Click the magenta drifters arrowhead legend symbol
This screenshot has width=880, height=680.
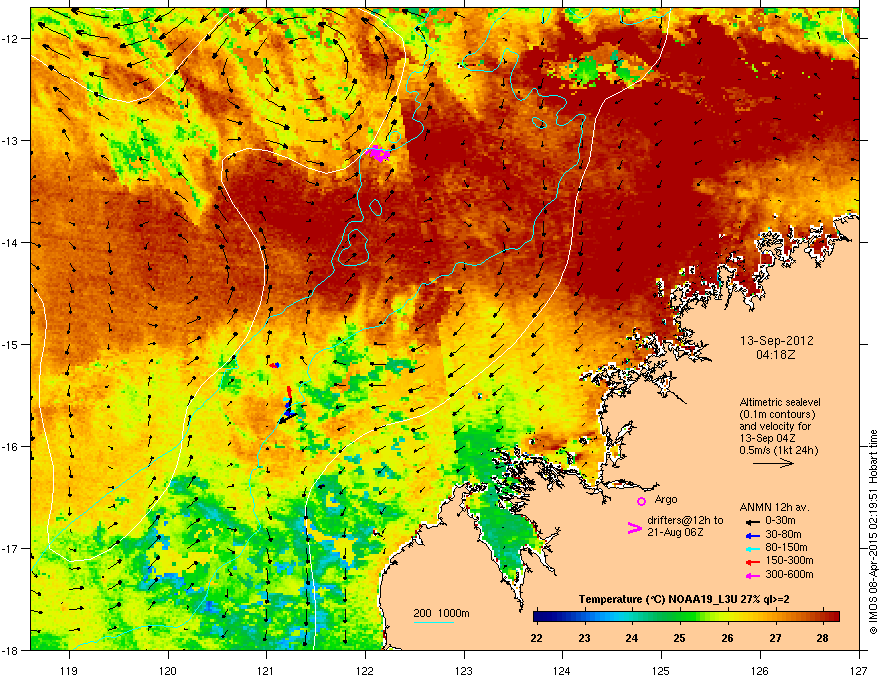(x=634, y=528)
